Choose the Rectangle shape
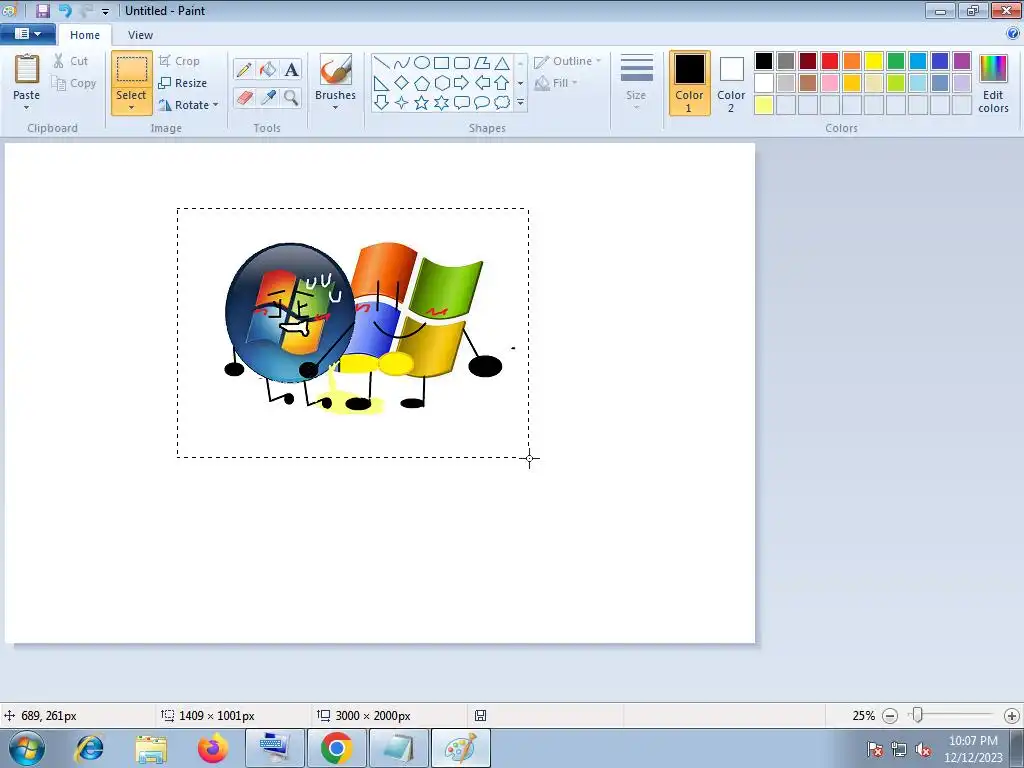The width and height of the screenshot is (1024, 768). [441, 63]
